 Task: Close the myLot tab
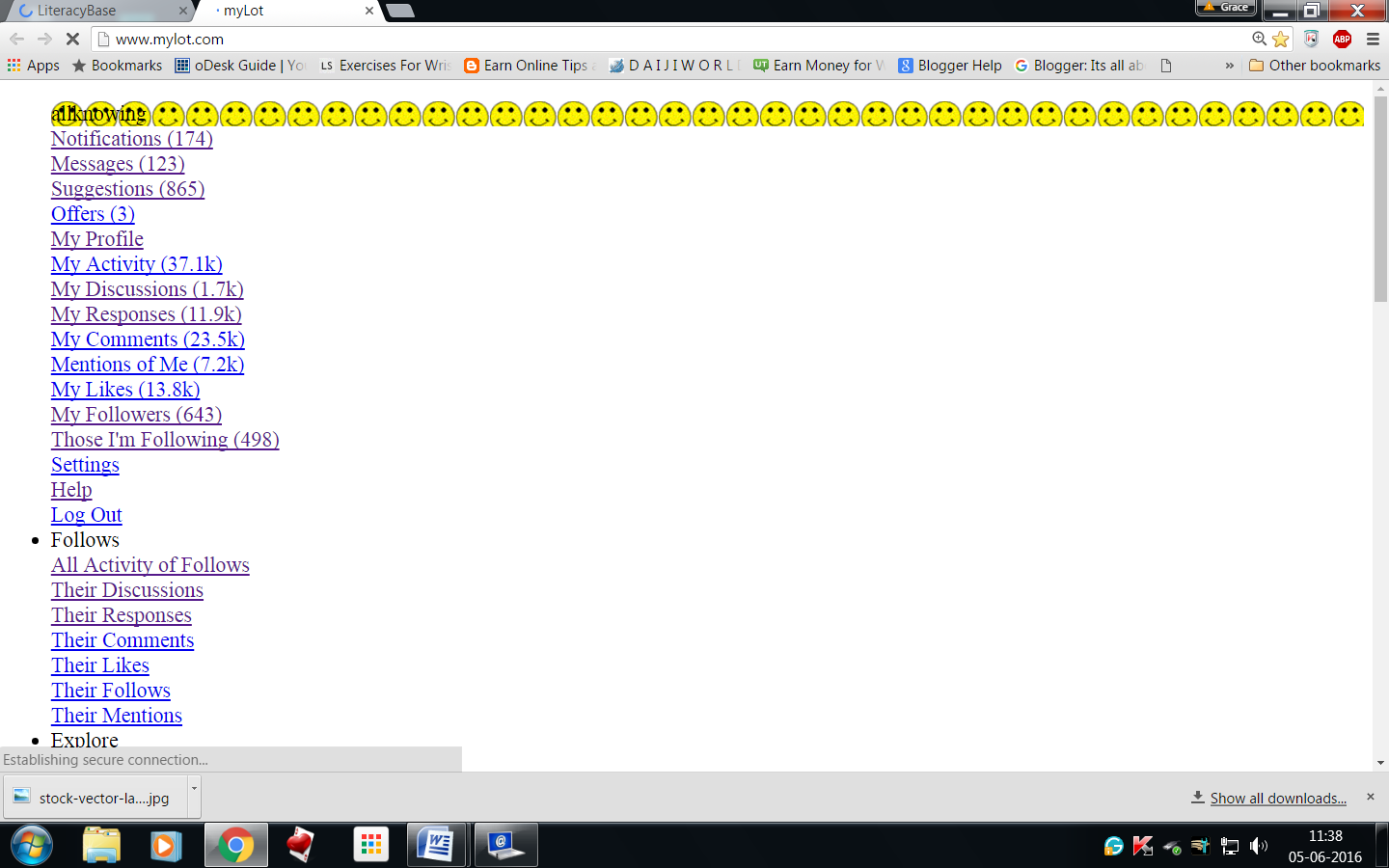coord(369,11)
